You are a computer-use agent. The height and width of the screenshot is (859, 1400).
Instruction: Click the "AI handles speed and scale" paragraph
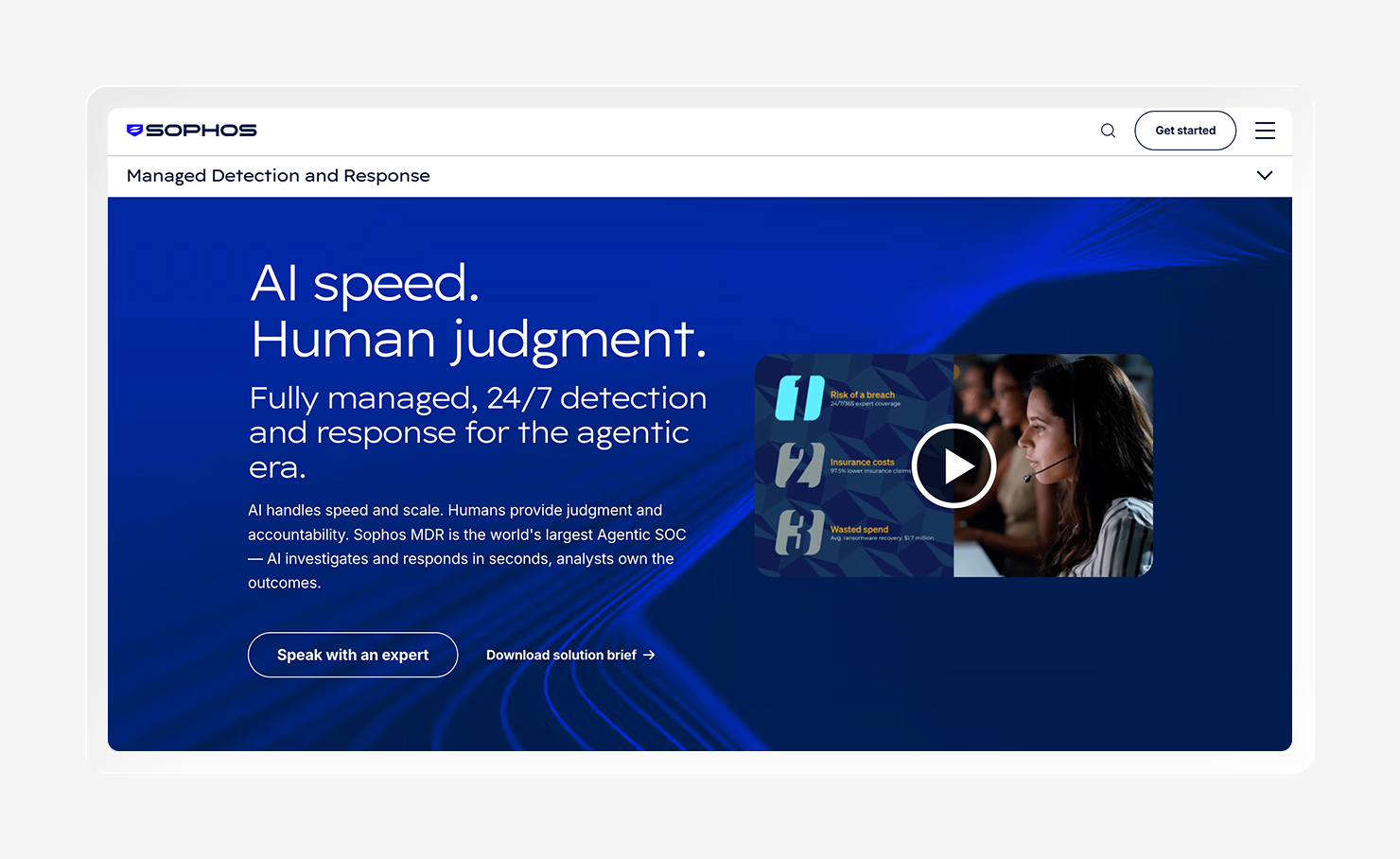point(467,547)
